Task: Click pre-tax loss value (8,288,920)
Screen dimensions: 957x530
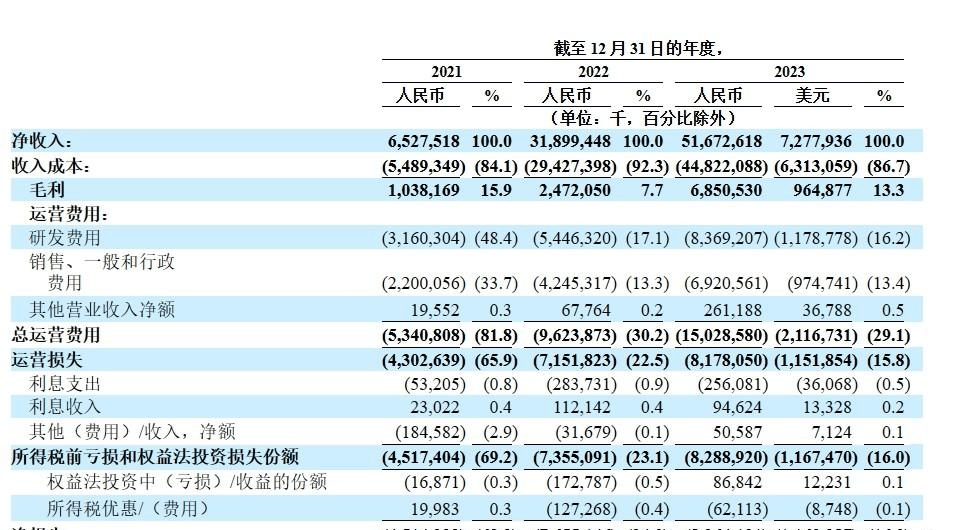Action: [726, 457]
